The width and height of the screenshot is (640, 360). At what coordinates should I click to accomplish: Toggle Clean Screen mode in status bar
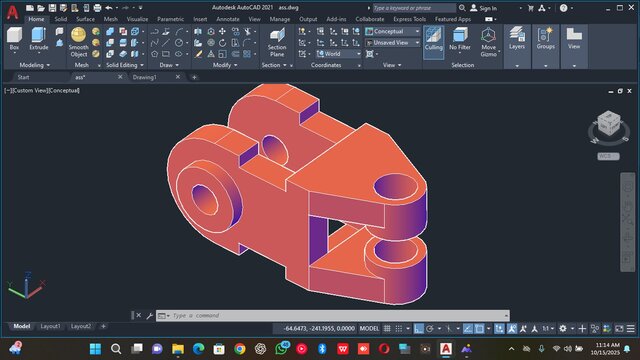pos(619,329)
